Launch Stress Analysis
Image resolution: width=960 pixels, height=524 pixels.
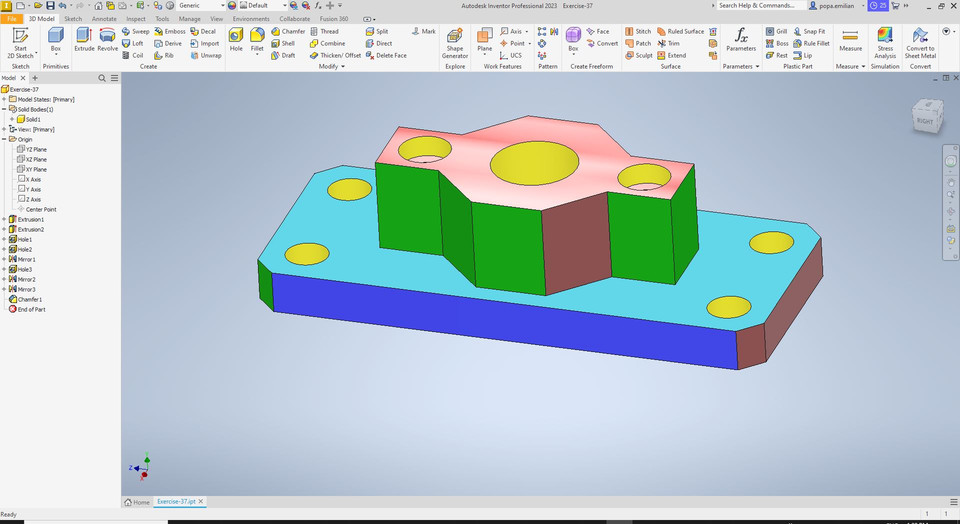(x=885, y=43)
